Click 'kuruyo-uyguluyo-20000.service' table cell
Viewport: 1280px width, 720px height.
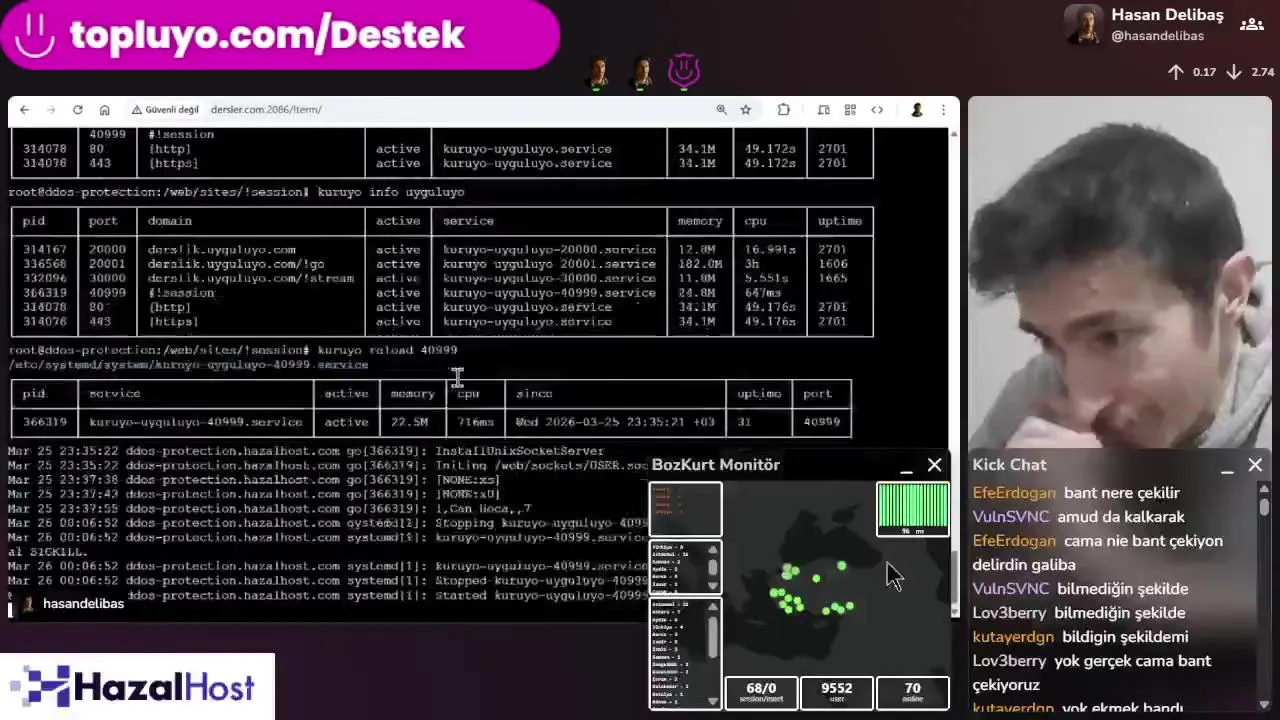click(x=549, y=250)
